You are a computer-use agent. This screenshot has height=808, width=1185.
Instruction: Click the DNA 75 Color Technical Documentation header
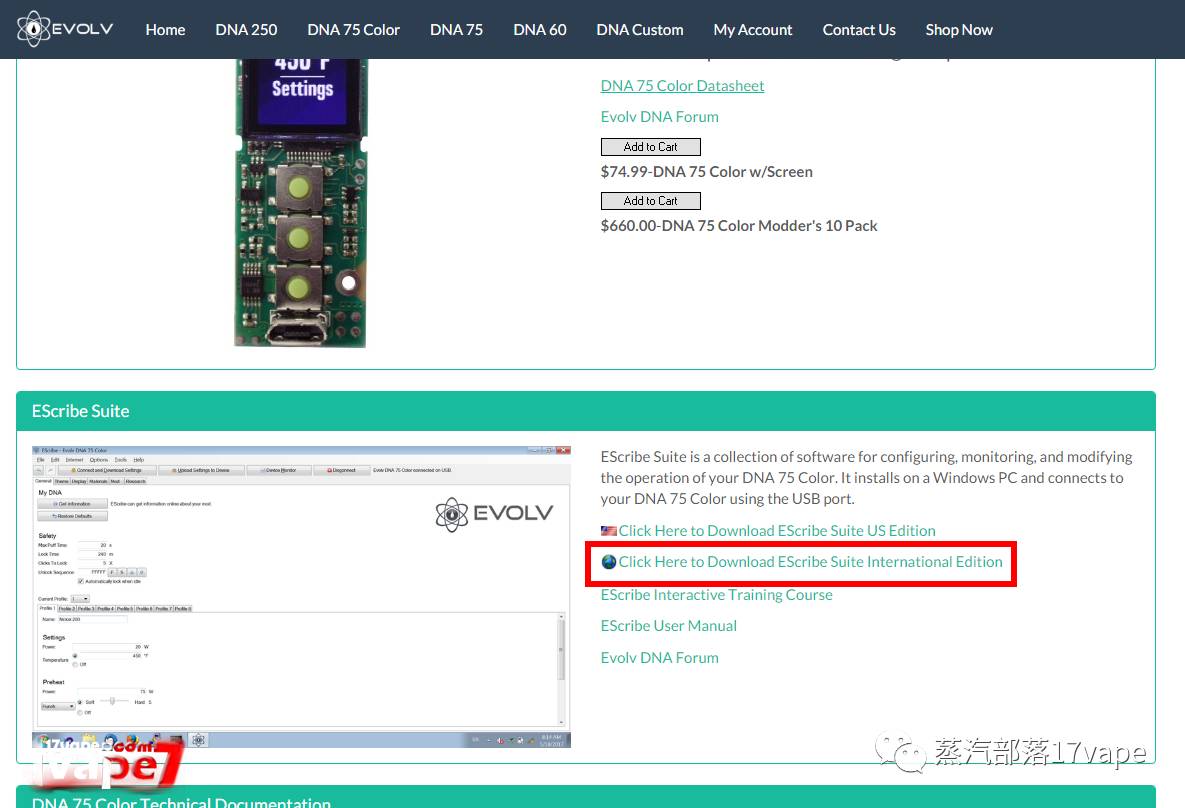[x=586, y=797]
